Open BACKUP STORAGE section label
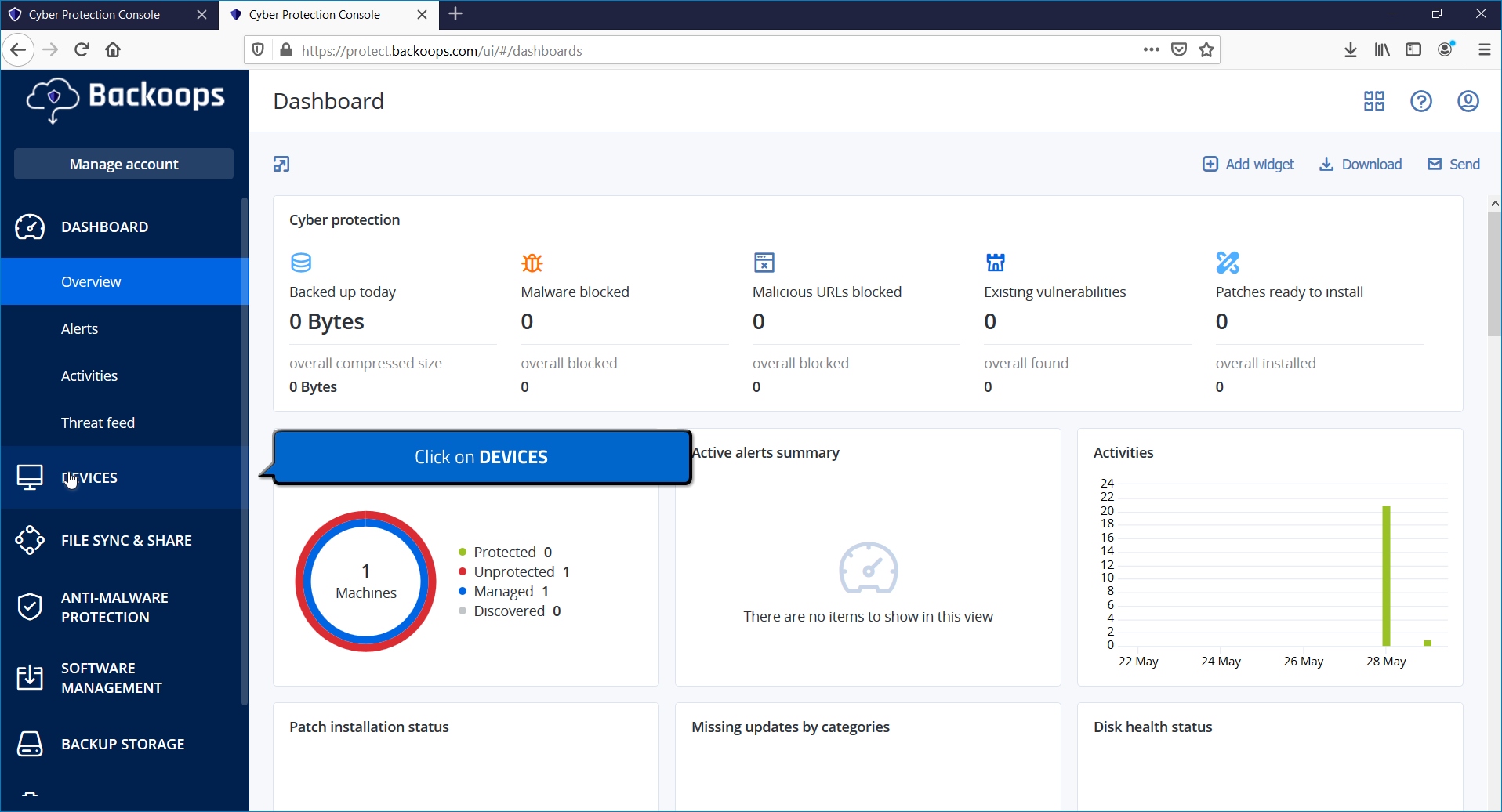 (x=123, y=744)
